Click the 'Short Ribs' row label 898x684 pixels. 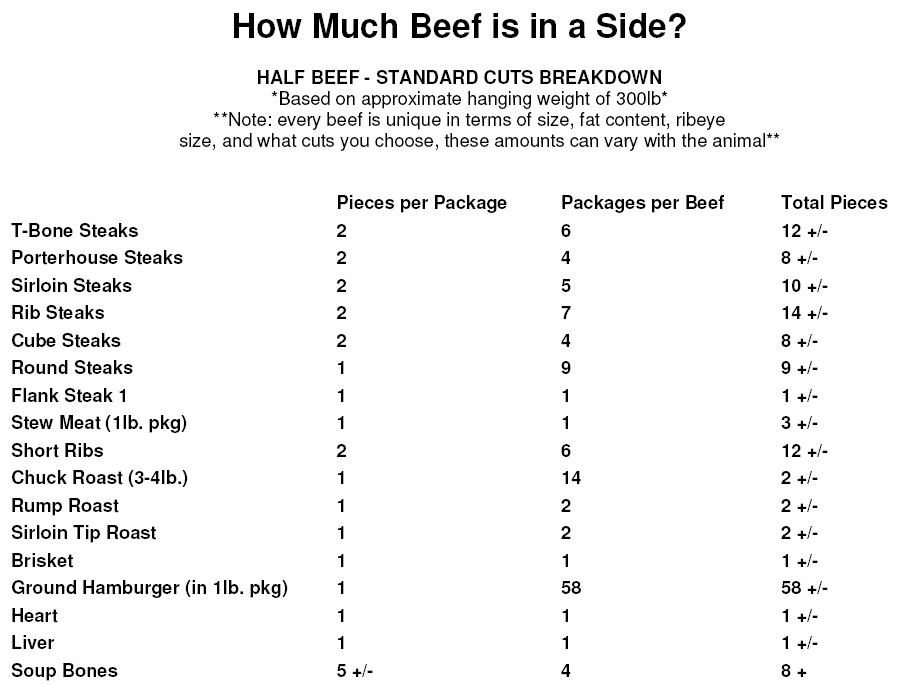(57, 450)
